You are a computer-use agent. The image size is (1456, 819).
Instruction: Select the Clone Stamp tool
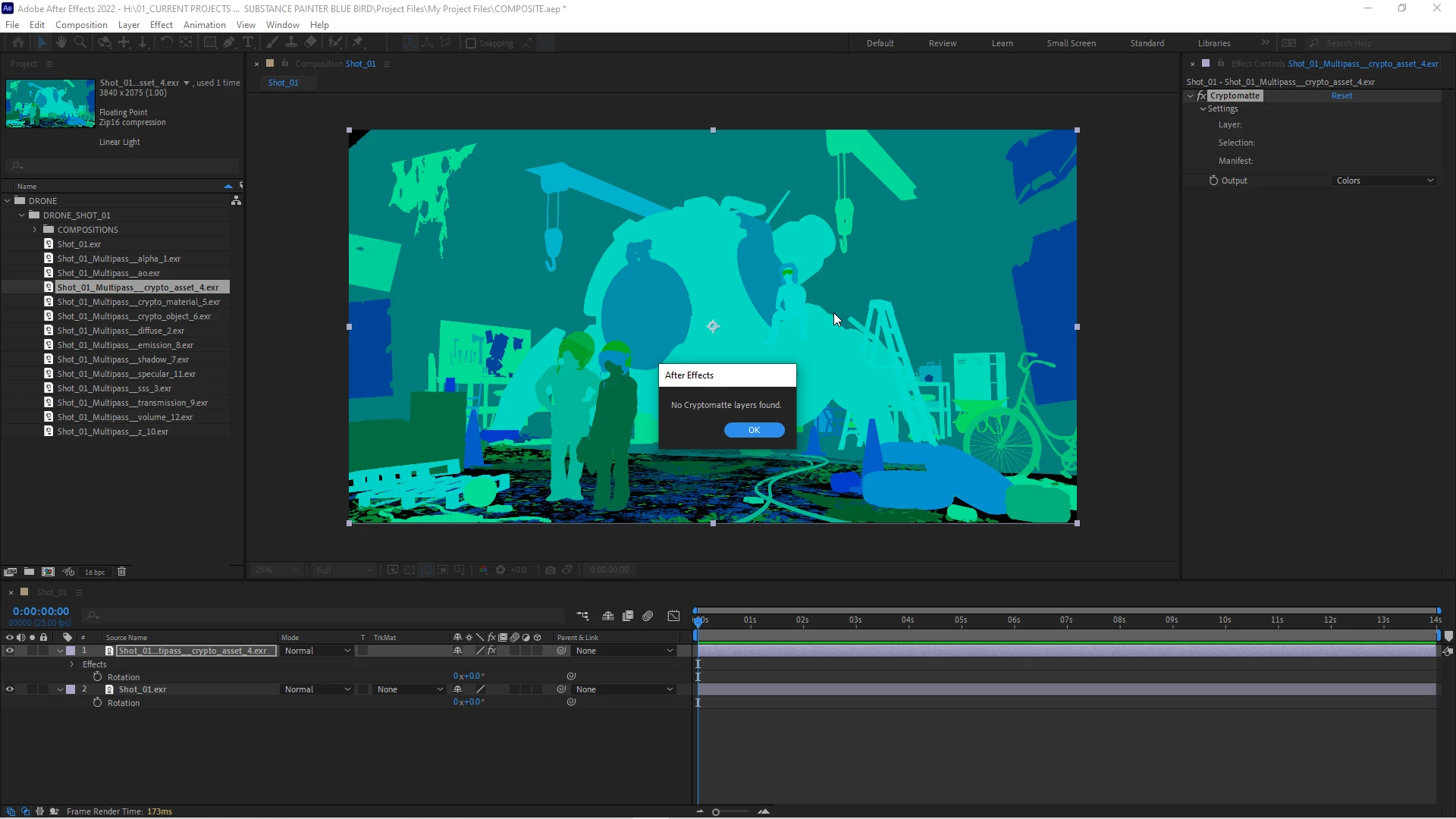(290, 42)
